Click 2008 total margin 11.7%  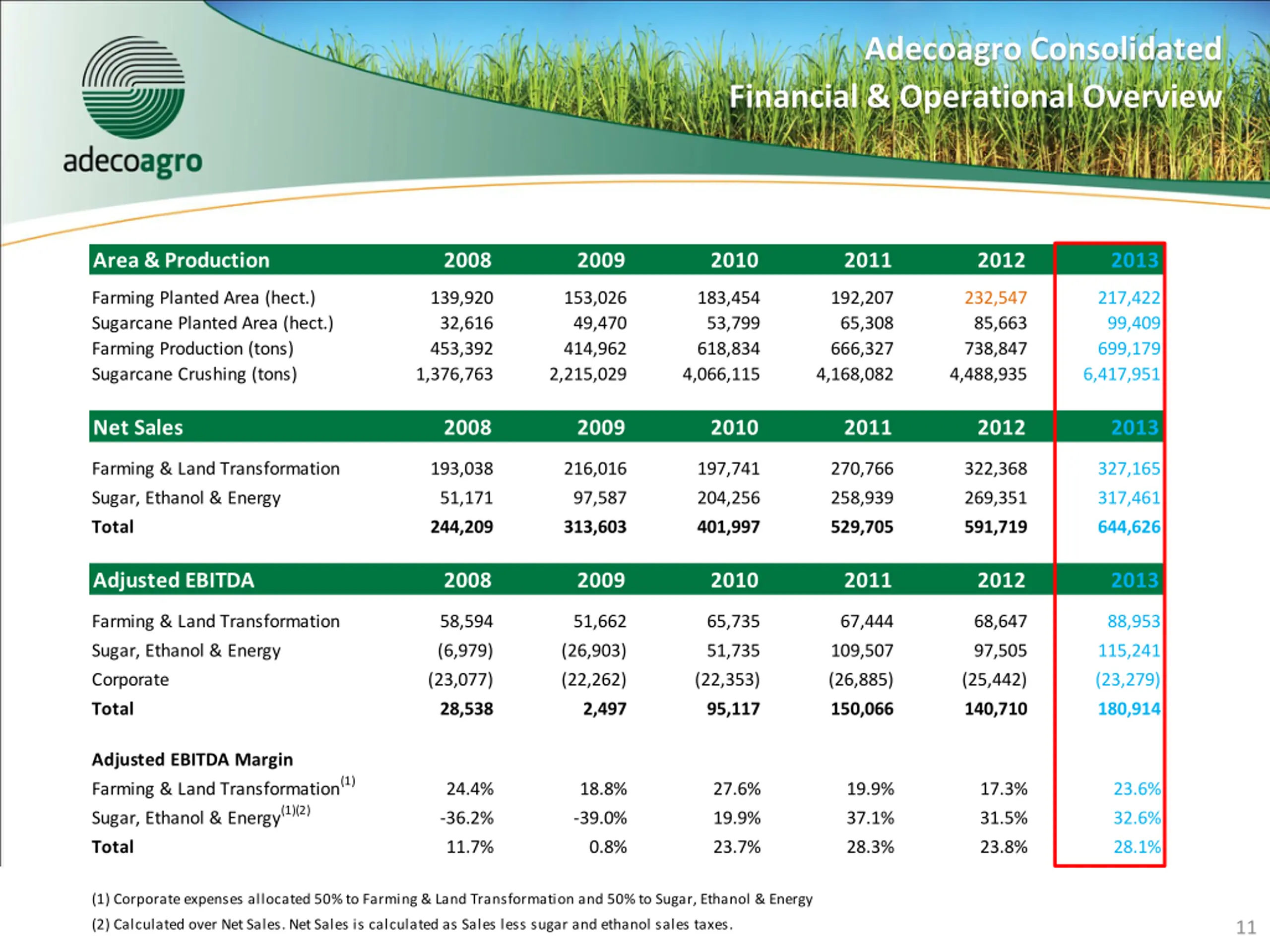tap(470, 847)
